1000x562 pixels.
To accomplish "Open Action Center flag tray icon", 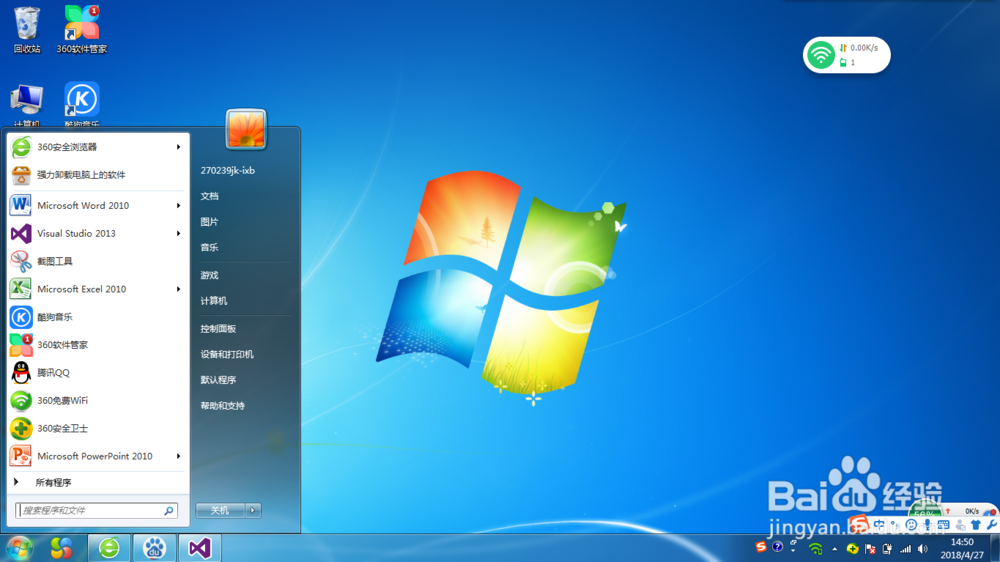I will tap(870, 549).
